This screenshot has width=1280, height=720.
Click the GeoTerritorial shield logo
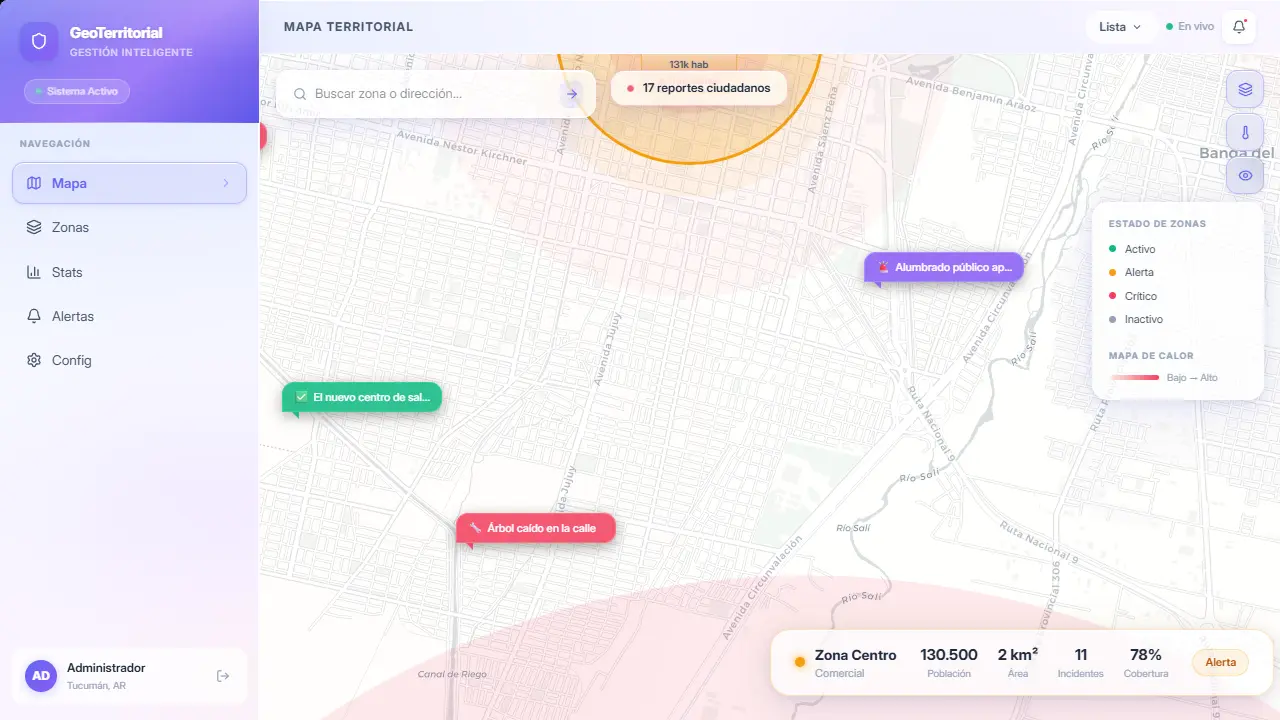coord(39,42)
